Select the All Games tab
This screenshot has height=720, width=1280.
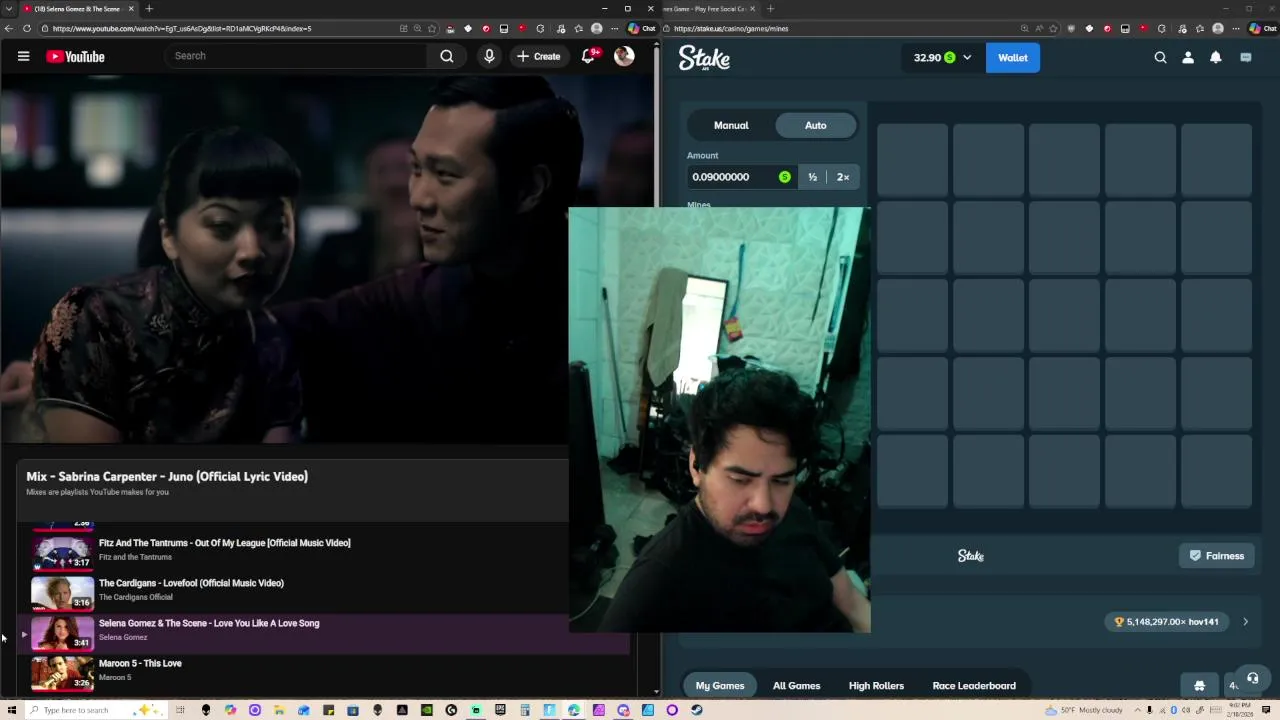(796, 686)
